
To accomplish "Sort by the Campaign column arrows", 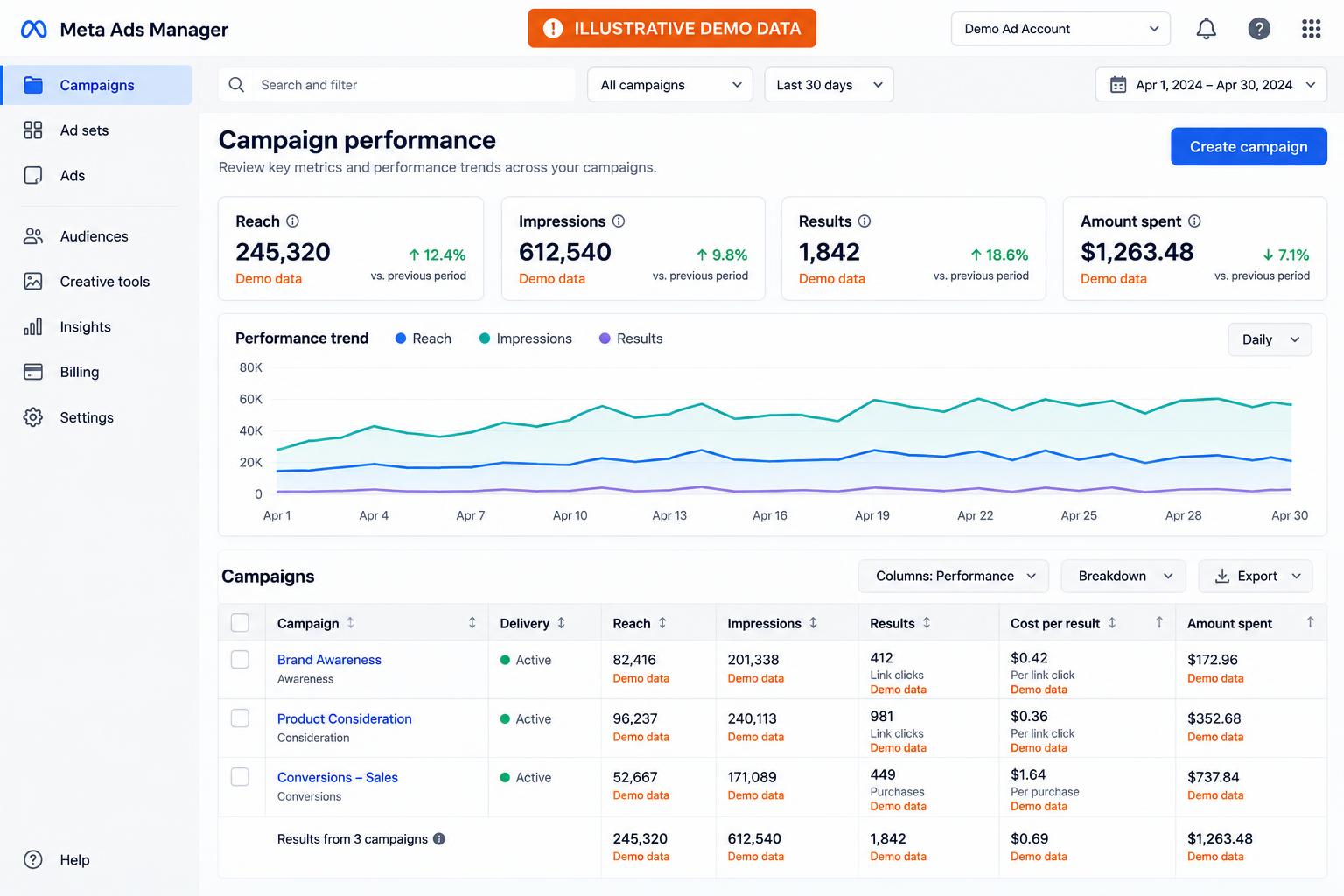I will click(351, 623).
